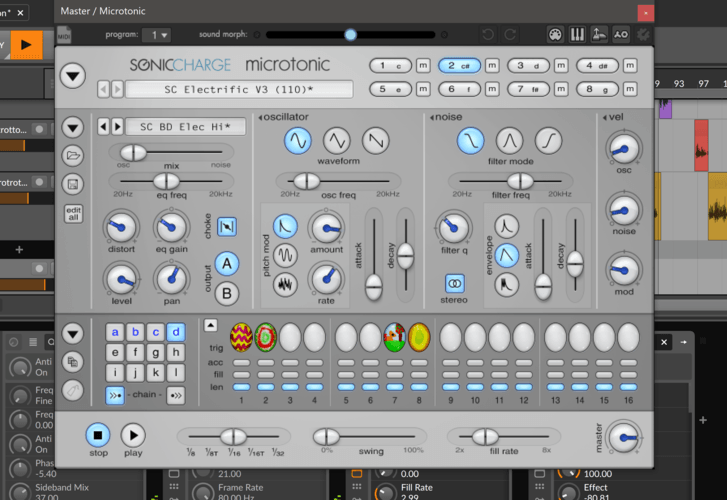
Task: Start pattern playback with play button
Action: coord(133,435)
